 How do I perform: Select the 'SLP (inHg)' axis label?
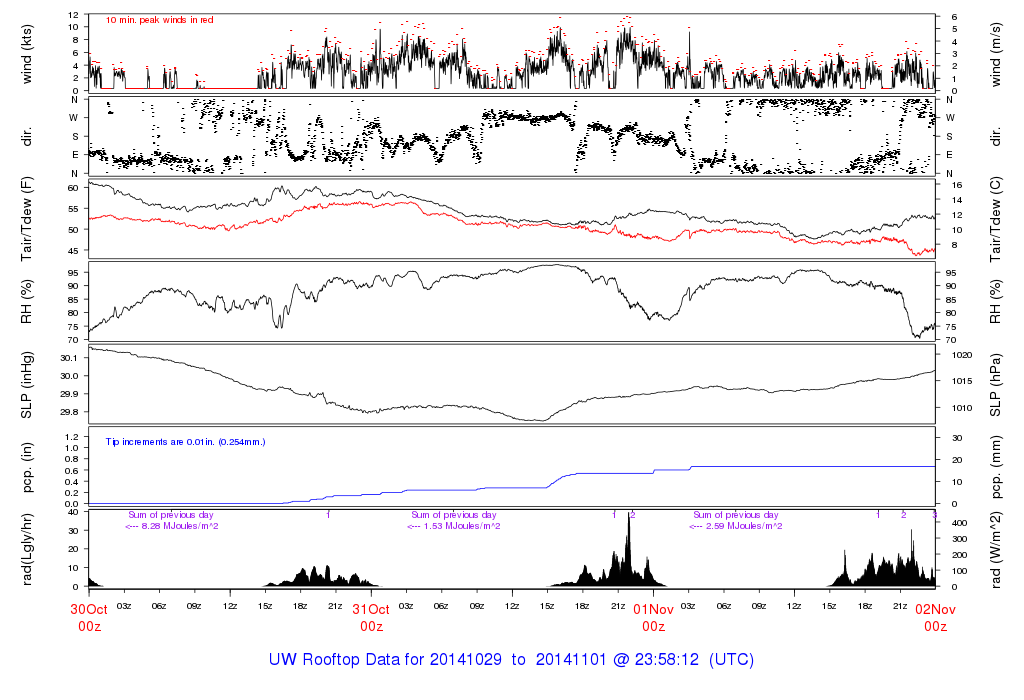pos(27,385)
